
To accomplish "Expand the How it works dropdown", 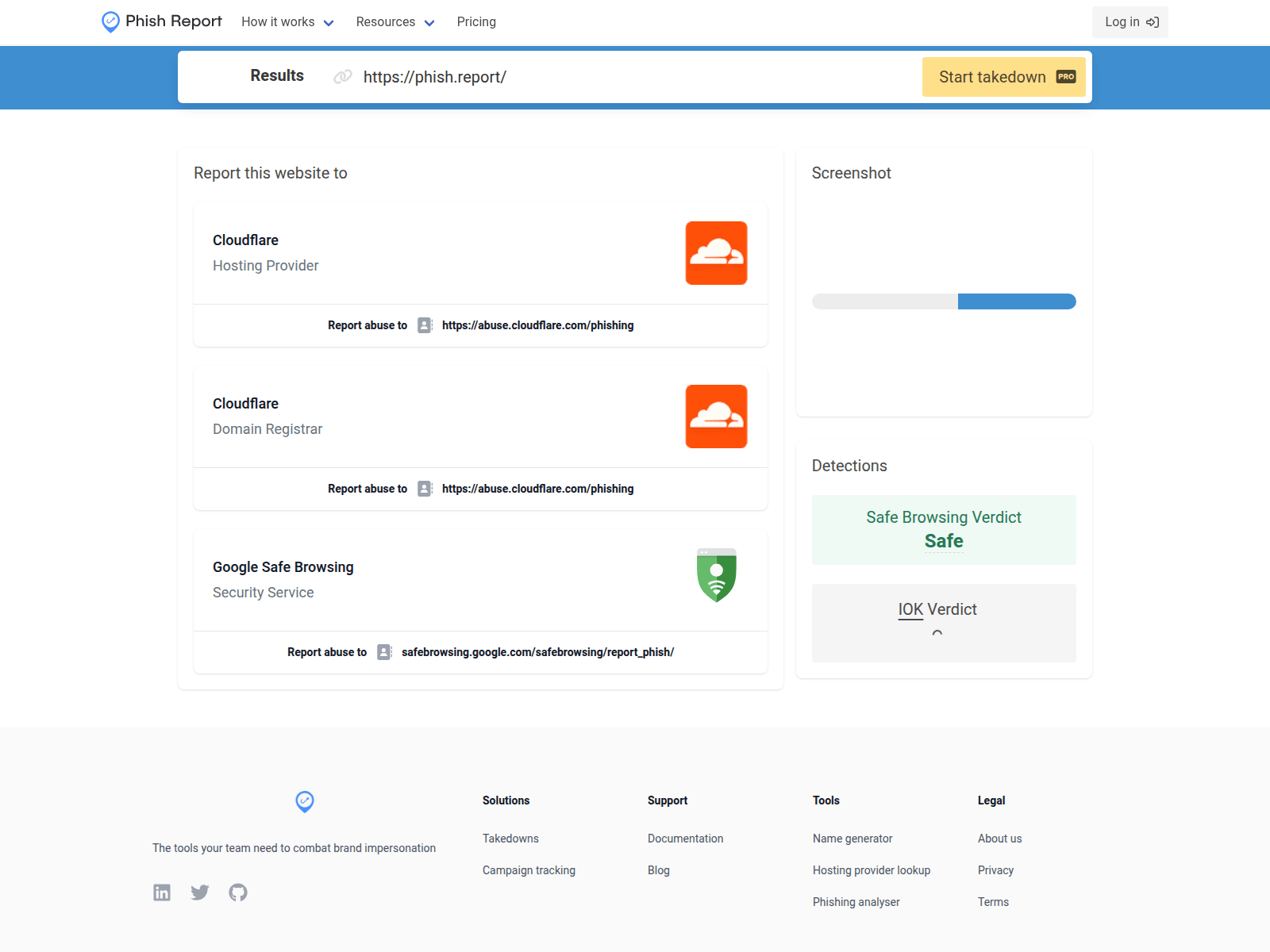I will (287, 22).
